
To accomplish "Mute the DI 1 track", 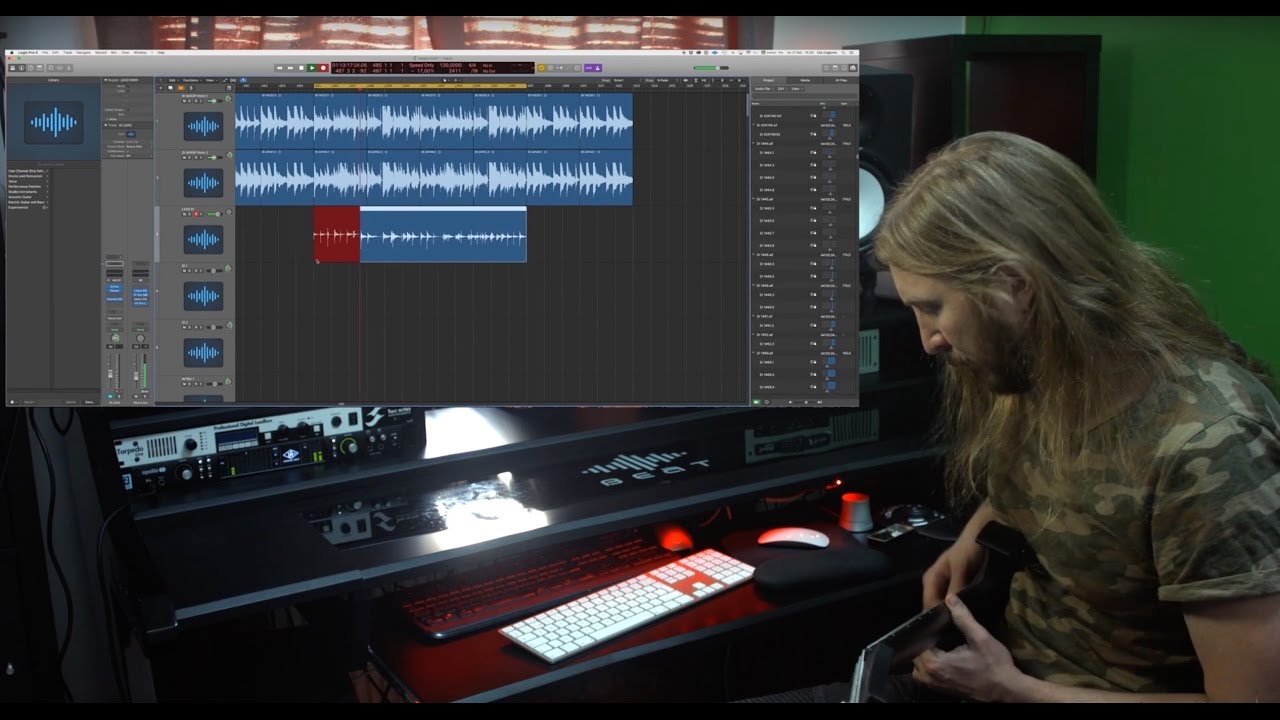I will (184, 271).
